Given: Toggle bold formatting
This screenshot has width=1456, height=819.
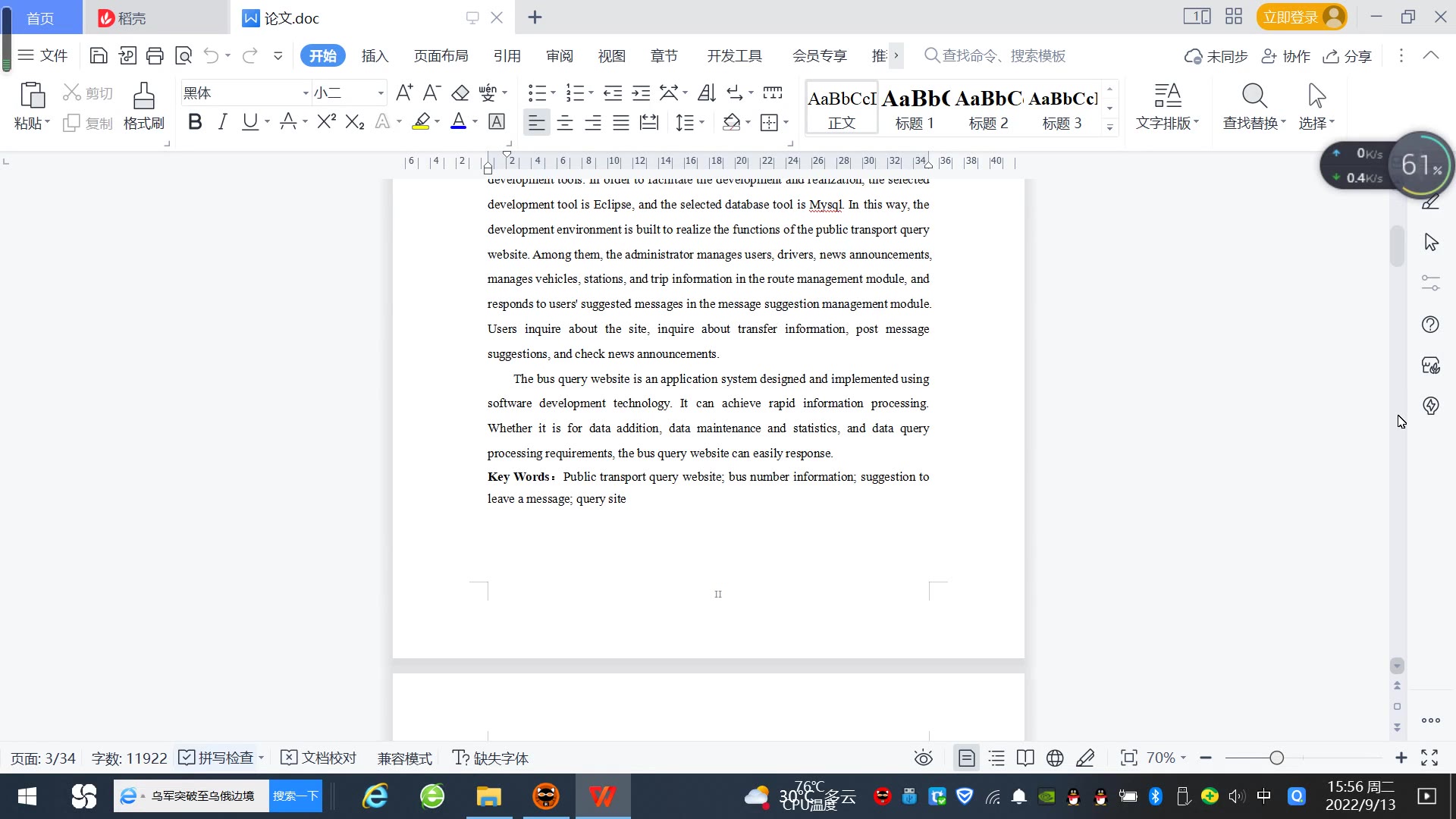Looking at the screenshot, I should [195, 122].
